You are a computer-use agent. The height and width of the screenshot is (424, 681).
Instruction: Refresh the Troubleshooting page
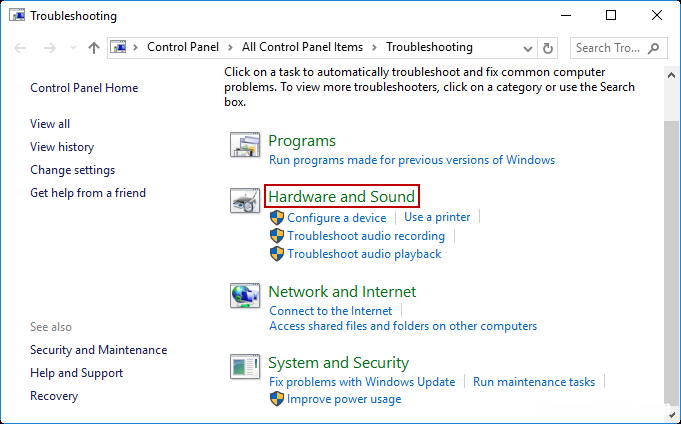(548, 48)
